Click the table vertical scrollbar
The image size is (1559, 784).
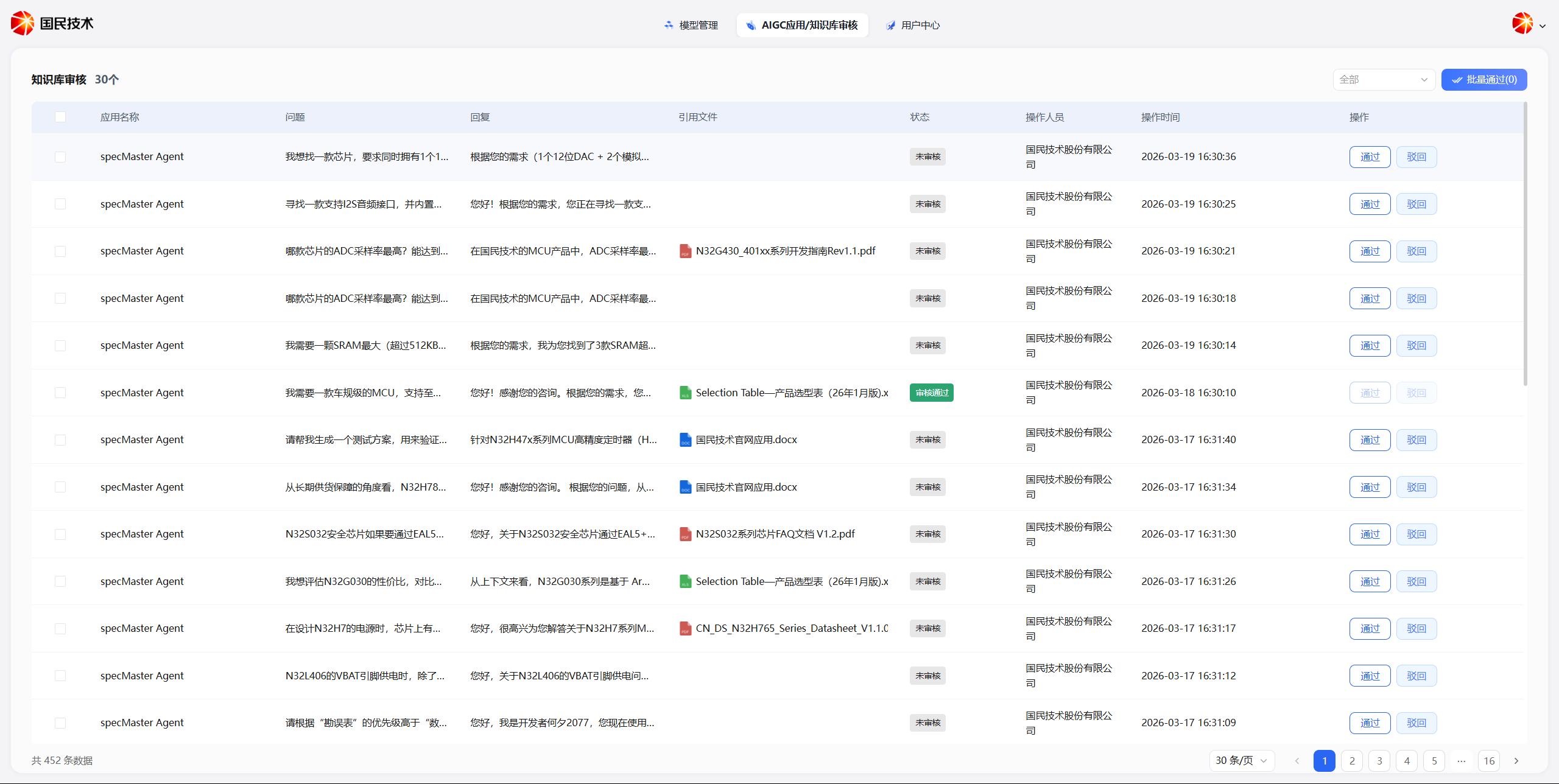coord(1526,243)
